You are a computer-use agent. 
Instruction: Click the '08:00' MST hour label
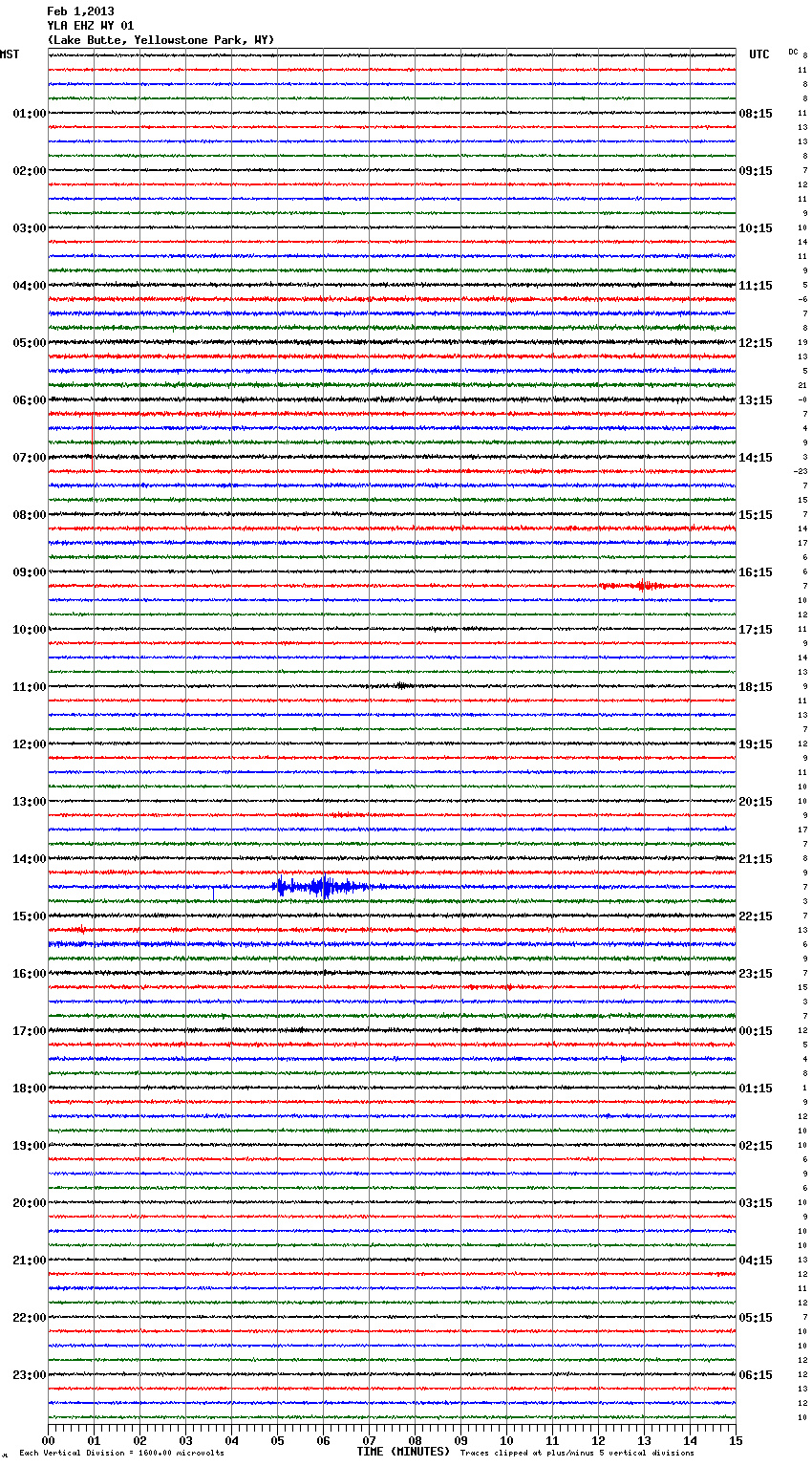click(x=30, y=515)
